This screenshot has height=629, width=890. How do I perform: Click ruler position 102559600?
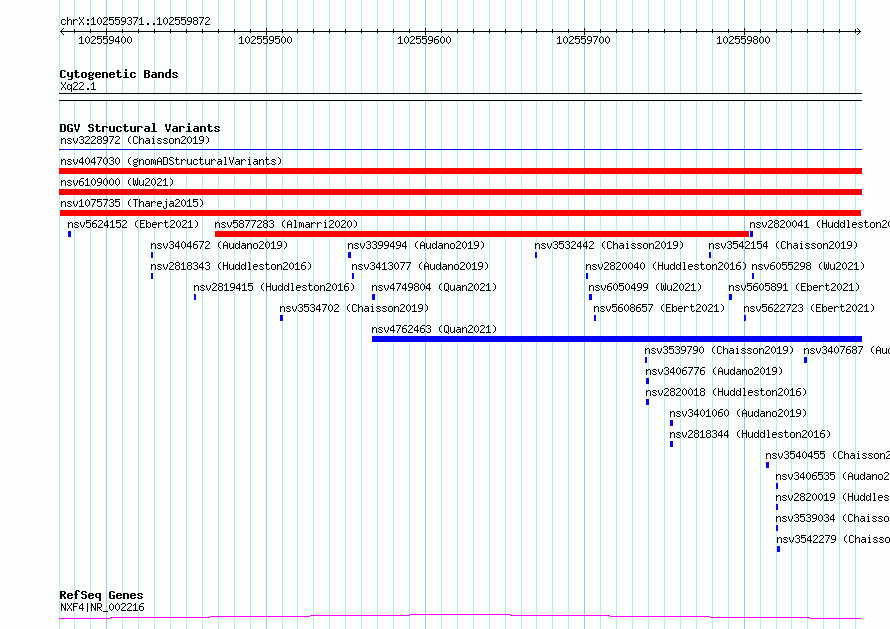[424, 40]
